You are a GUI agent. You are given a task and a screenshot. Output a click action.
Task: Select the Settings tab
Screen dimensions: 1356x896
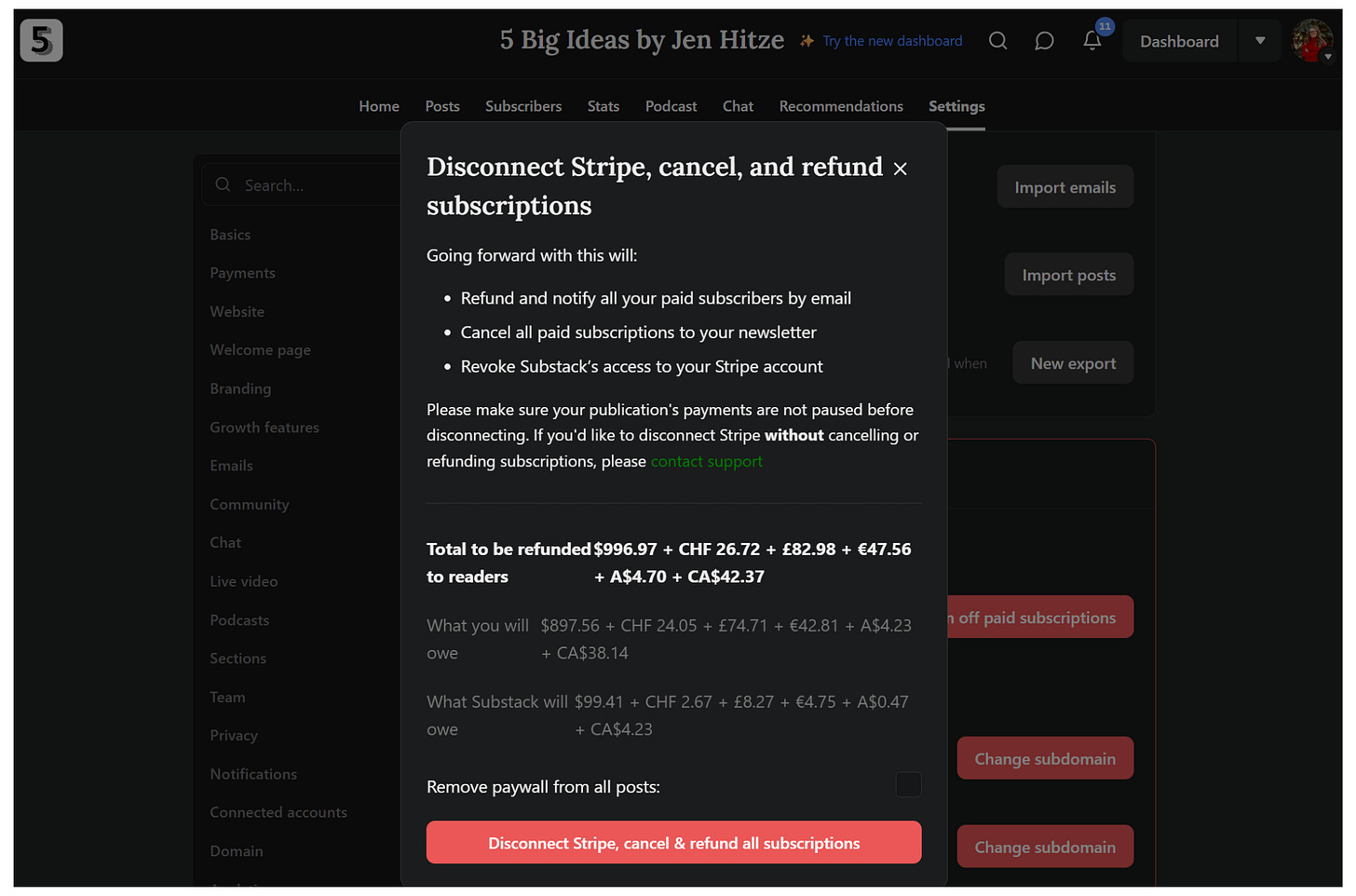[956, 106]
